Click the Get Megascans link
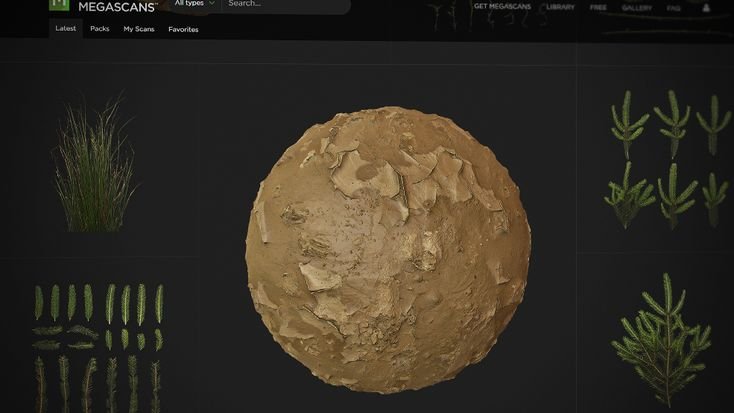The image size is (734, 413). [x=501, y=7]
